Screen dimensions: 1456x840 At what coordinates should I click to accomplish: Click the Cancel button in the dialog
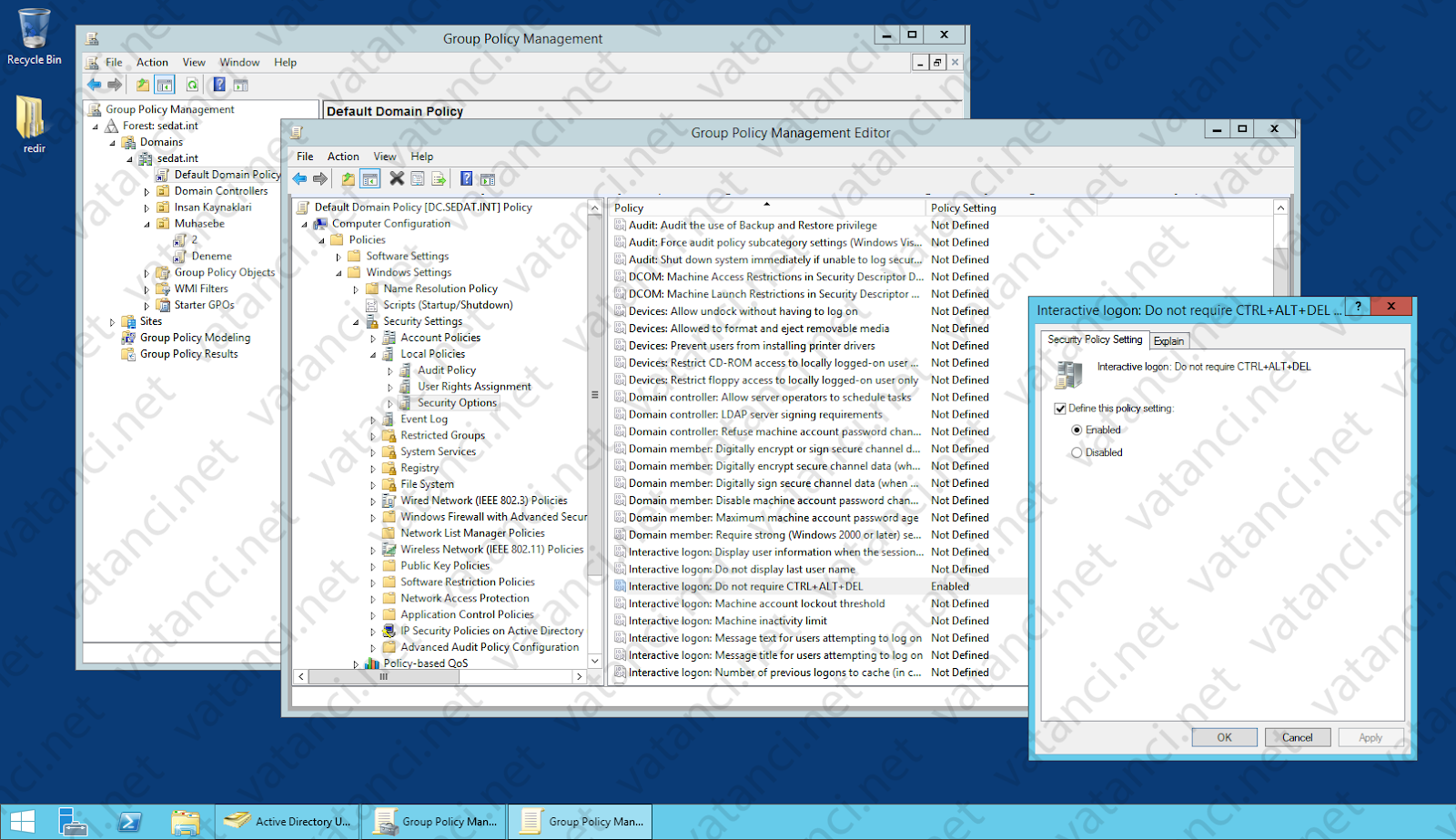(1298, 737)
